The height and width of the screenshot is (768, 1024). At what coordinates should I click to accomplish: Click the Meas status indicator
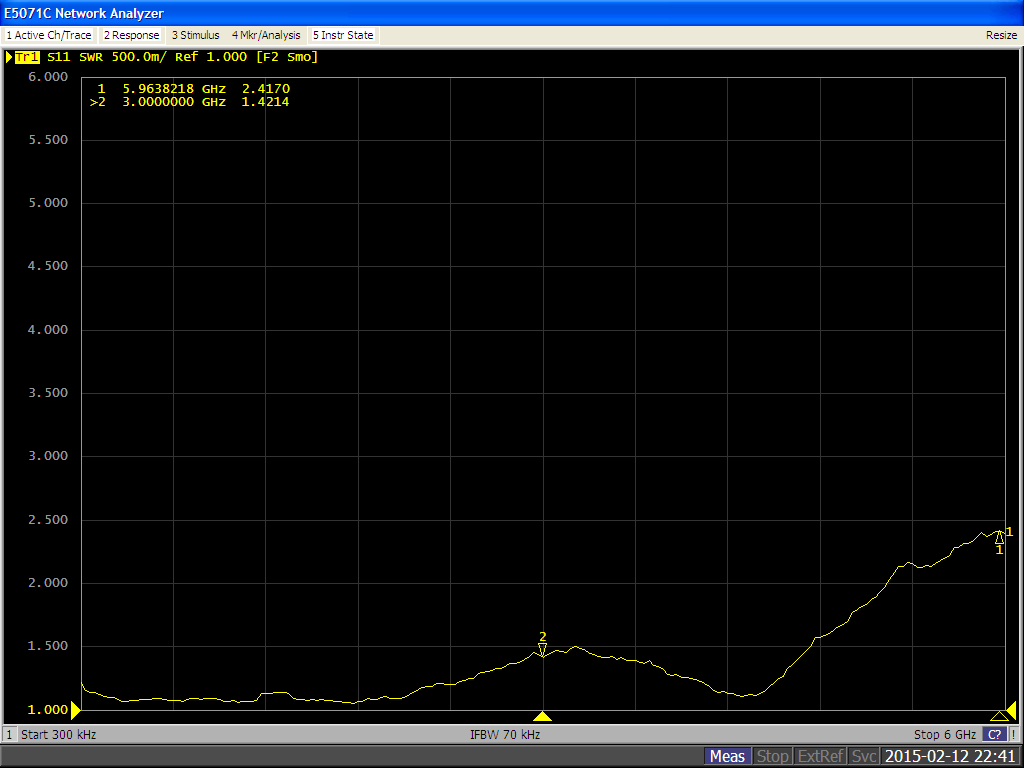click(726, 756)
